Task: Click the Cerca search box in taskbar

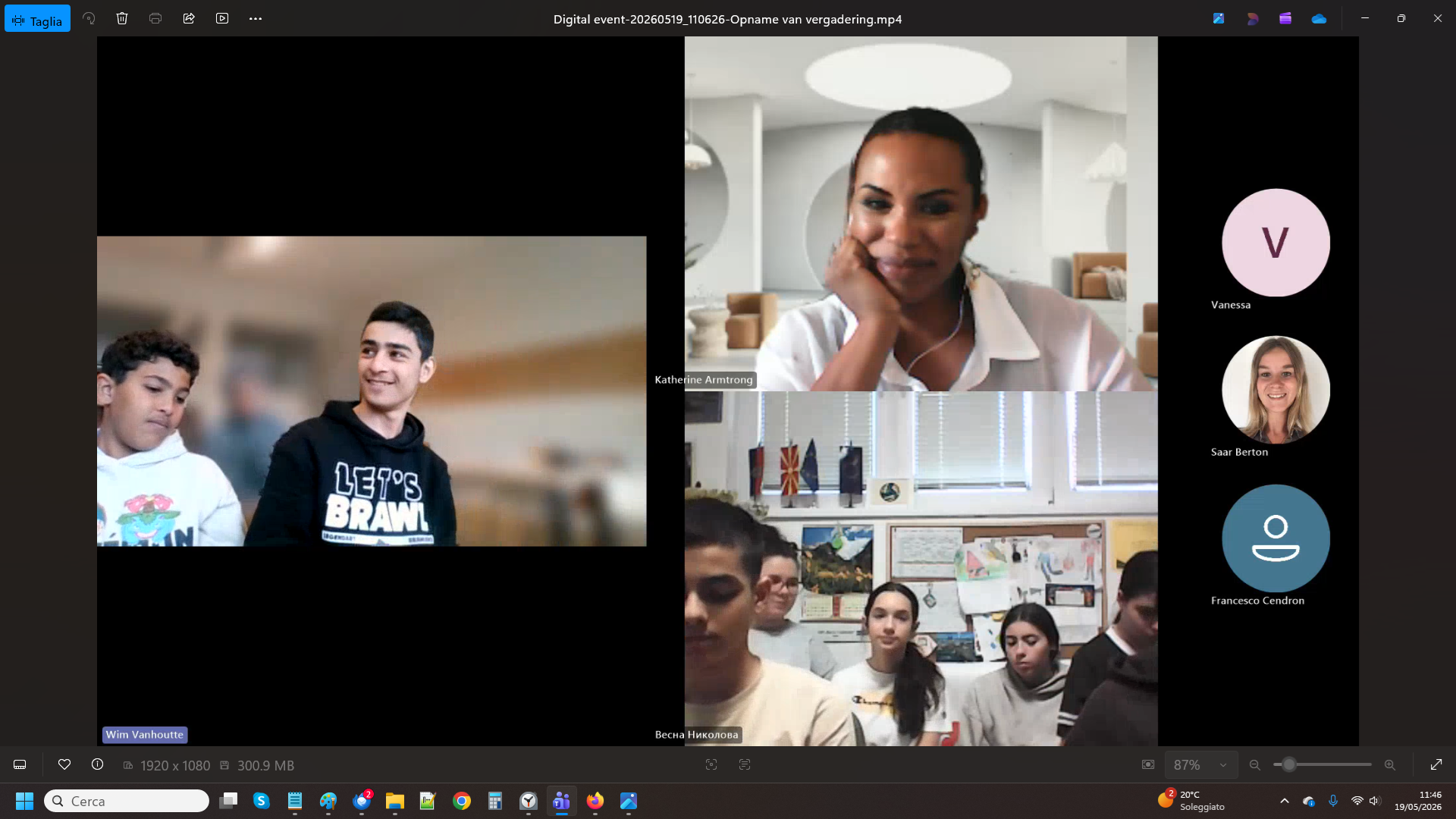Action: (127, 801)
